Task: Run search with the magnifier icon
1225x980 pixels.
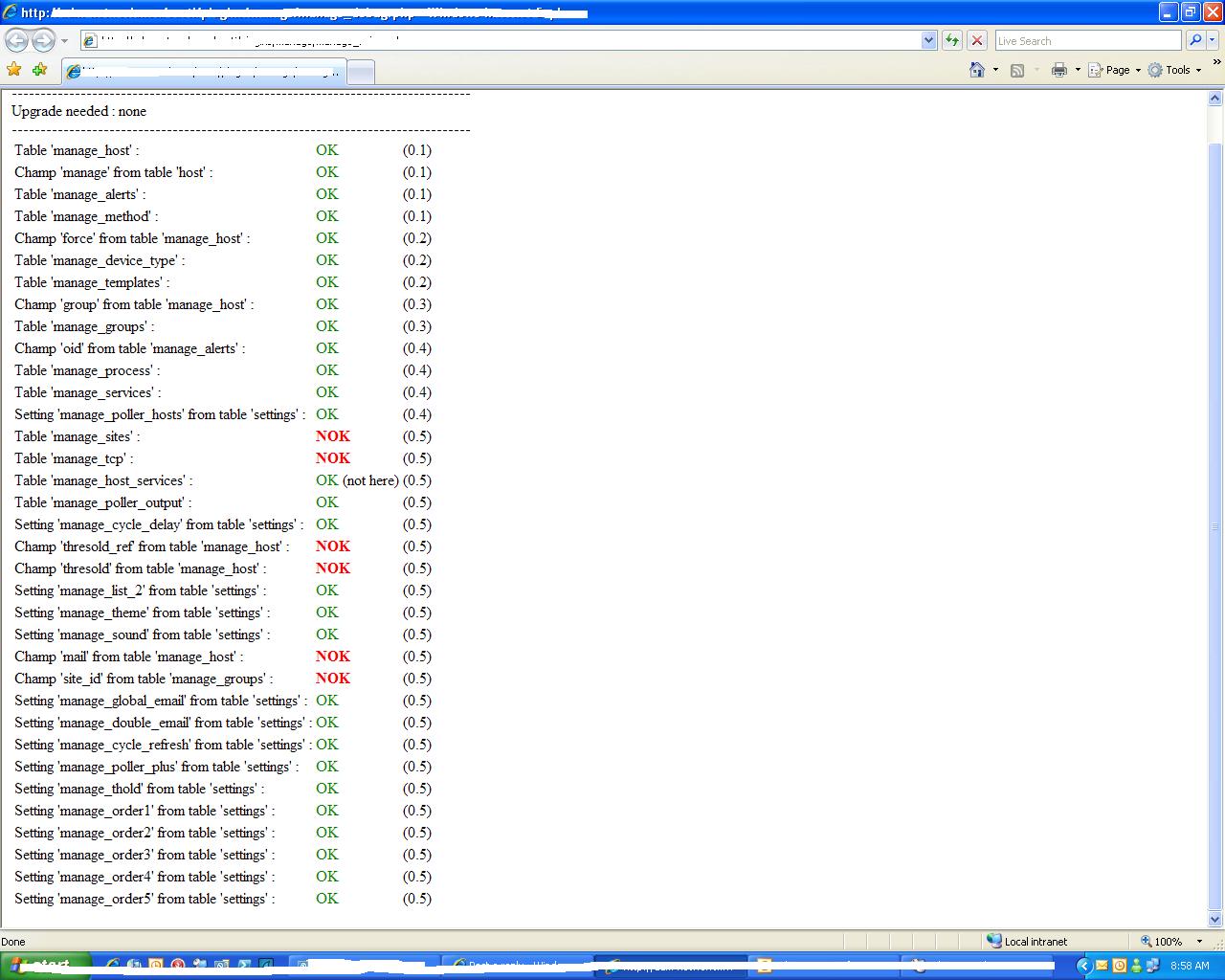Action: [x=1194, y=40]
